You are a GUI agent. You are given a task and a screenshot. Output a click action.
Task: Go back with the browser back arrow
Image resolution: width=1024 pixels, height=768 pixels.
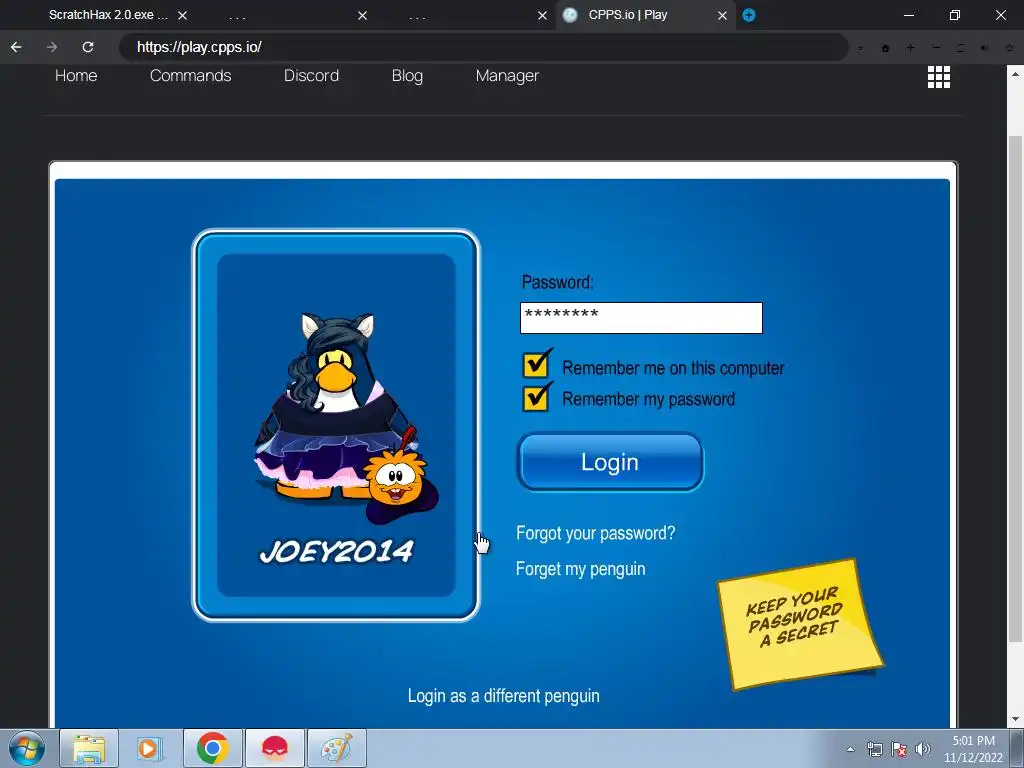16,47
